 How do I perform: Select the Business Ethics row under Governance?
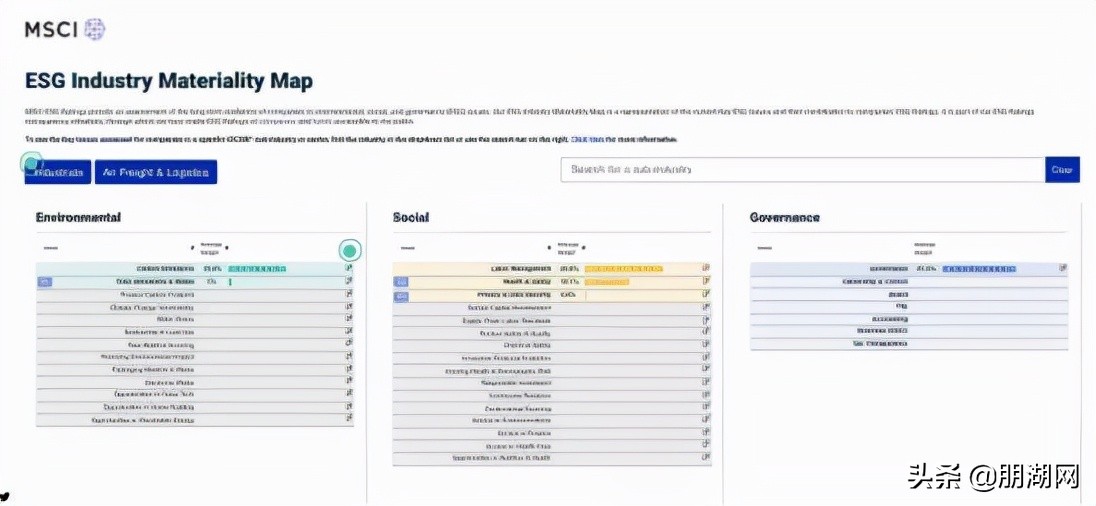click(x=909, y=331)
